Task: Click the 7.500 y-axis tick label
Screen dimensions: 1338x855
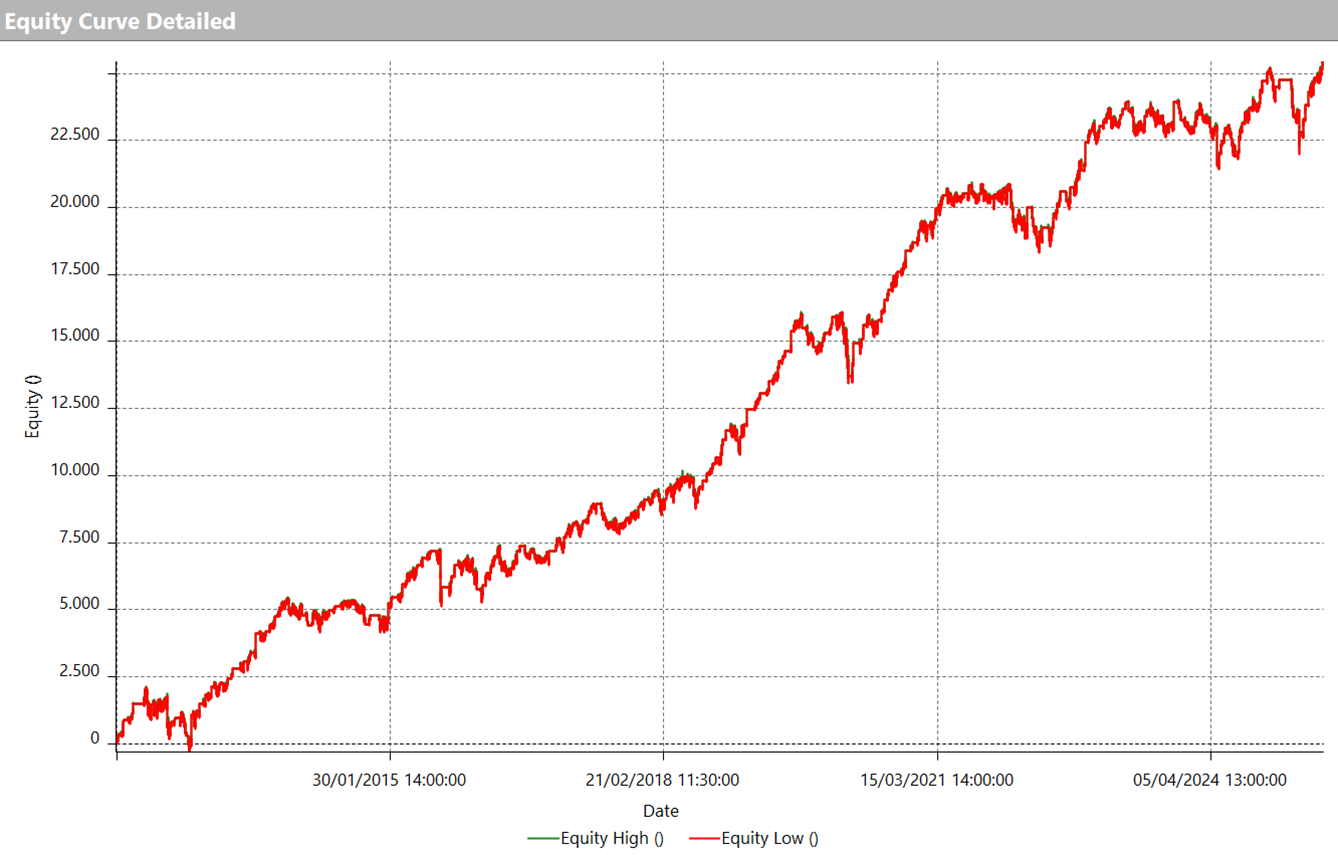Action: [x=79, y=539]
